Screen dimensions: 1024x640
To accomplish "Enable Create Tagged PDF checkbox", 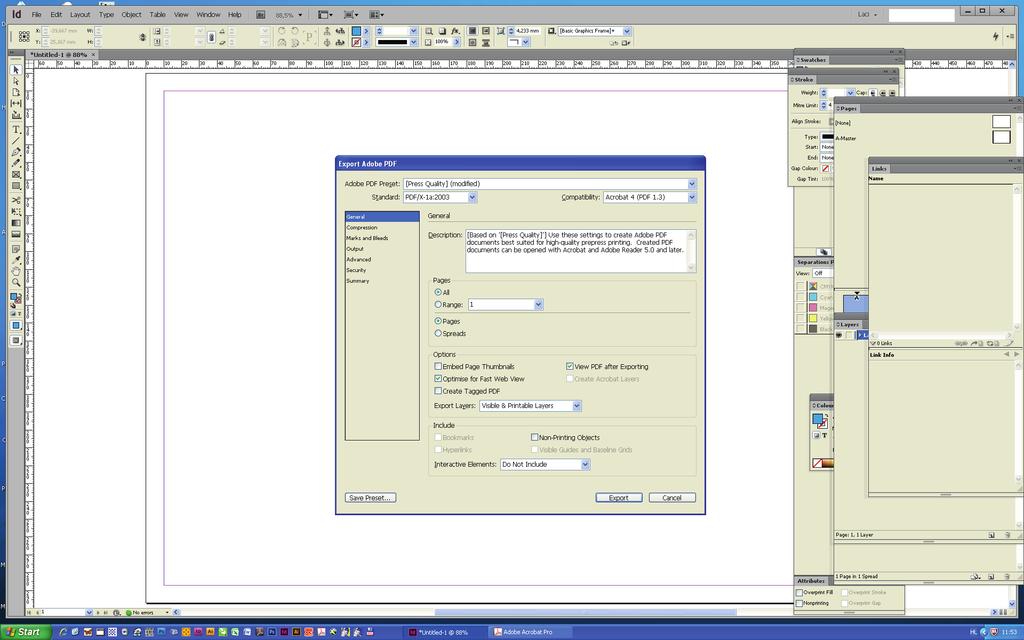I will (x=438, y=391).
